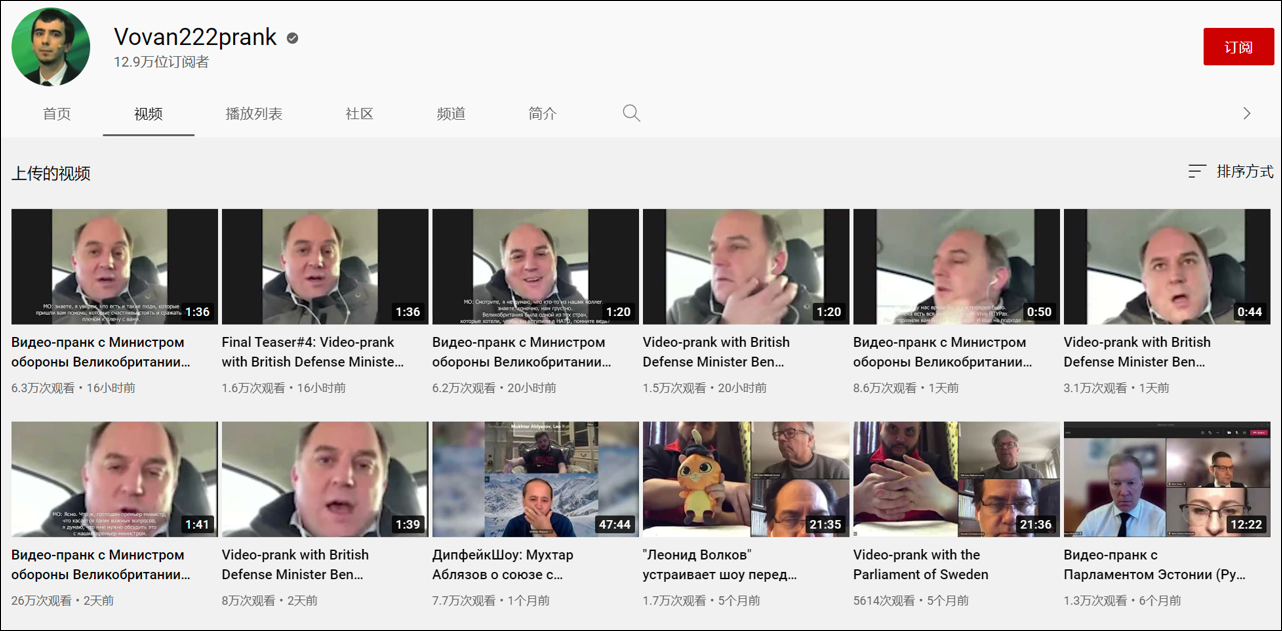Open the Russian title with 6.3万次观看
1282x631 pixels.
[x=101, y=352]
